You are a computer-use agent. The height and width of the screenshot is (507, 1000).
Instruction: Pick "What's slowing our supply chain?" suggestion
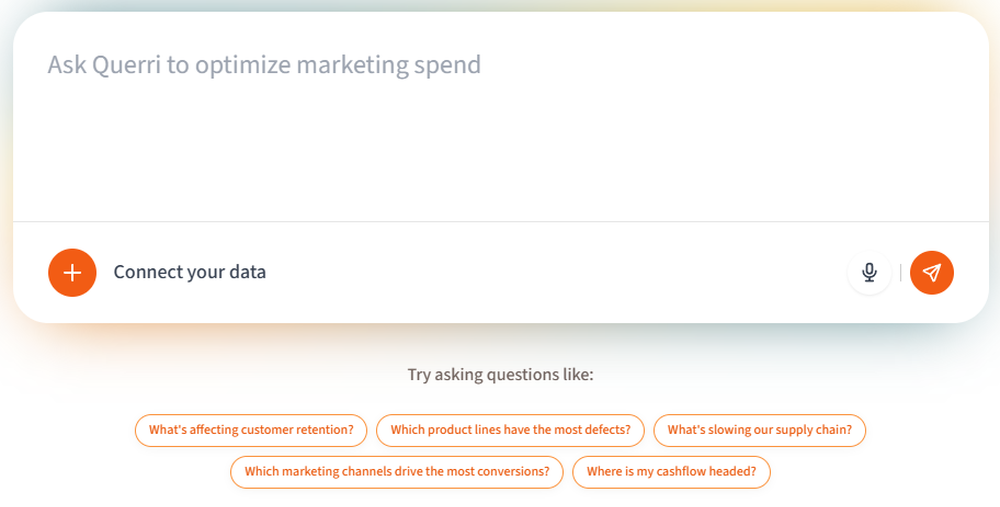[x=759, y=430]
